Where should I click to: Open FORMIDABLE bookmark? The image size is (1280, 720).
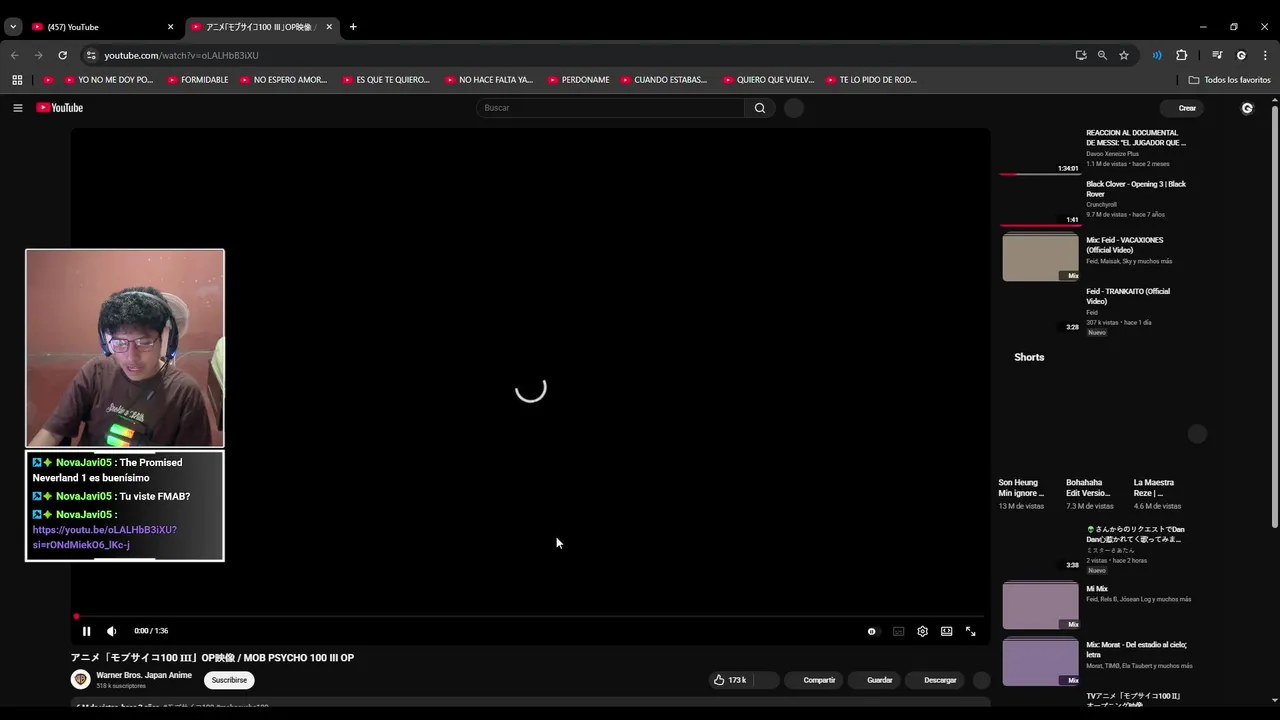point(197,80)
